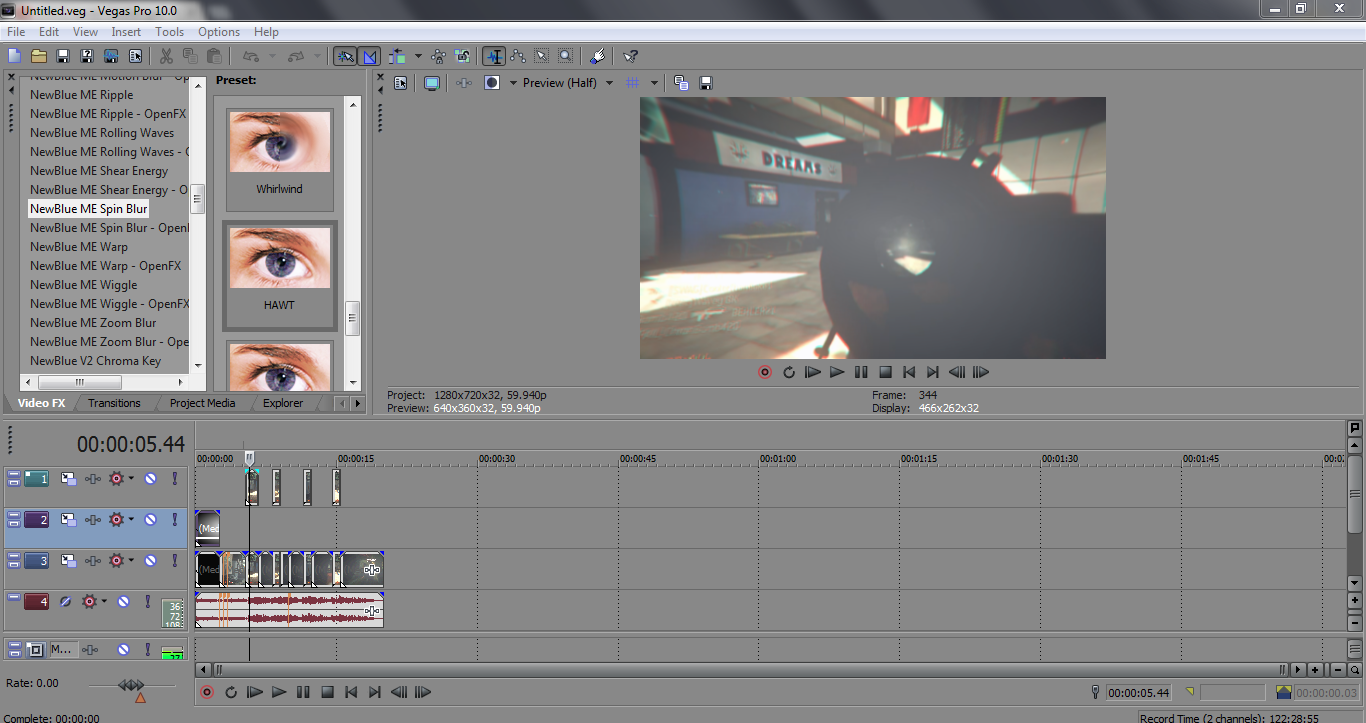Click the playback Rate scrub slider
The width and height of the screenshot is (1366, 723).
131,685
